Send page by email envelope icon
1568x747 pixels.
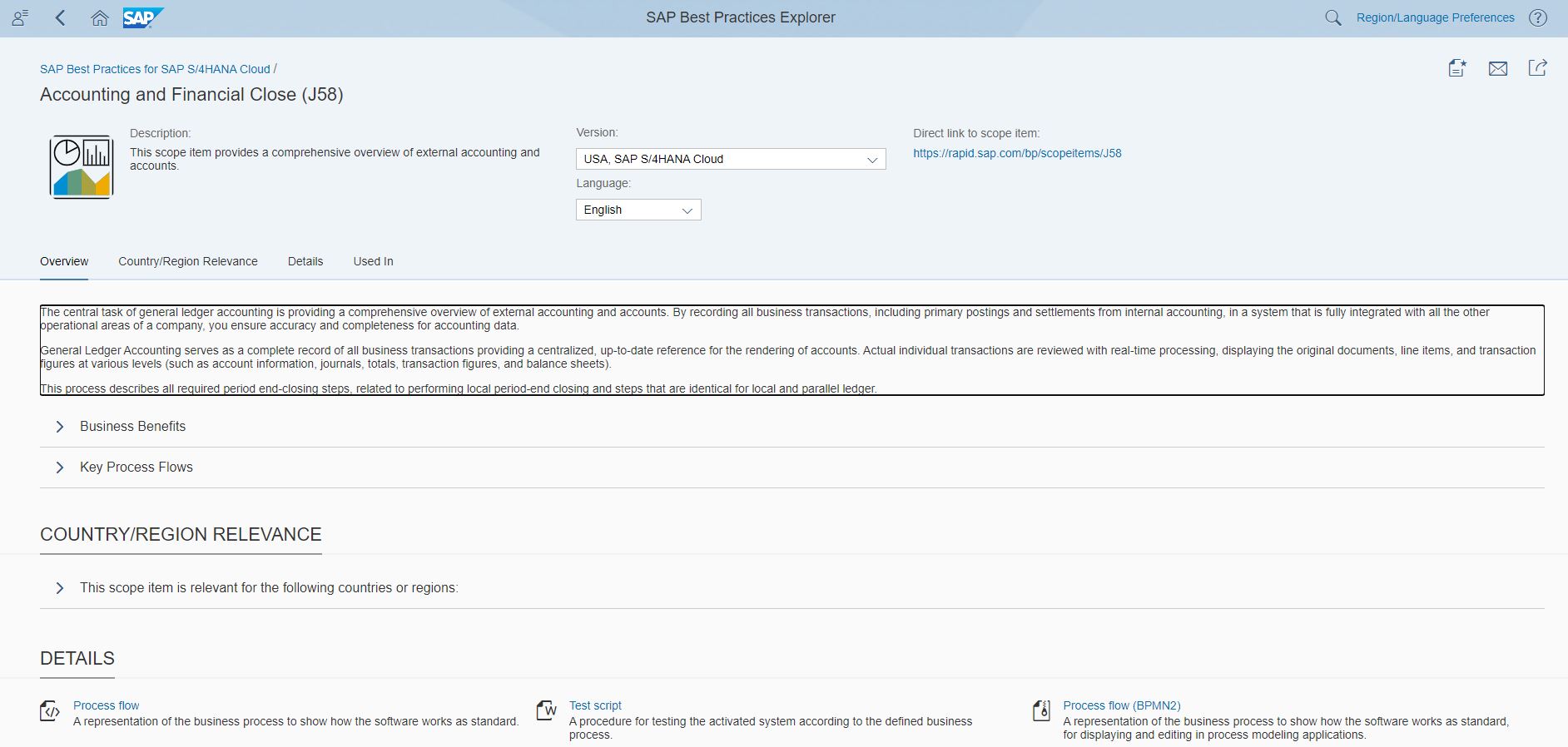1497,68
